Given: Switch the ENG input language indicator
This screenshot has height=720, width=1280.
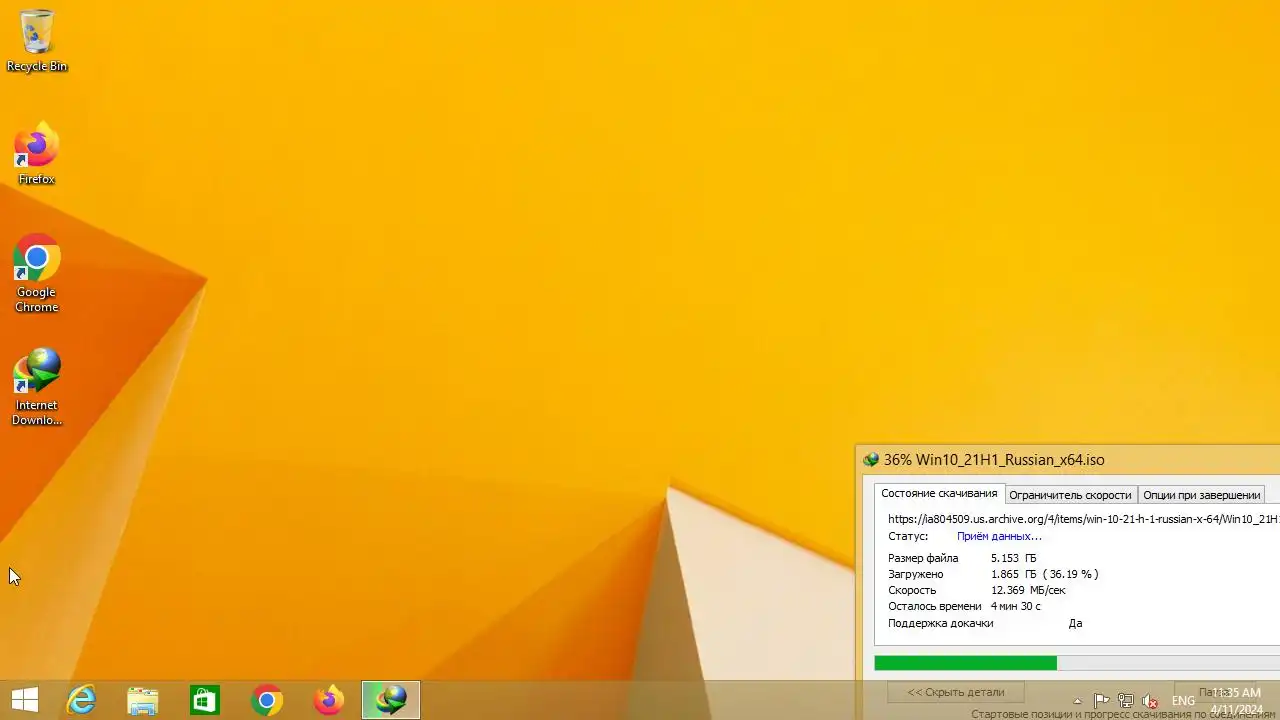Looking at the screenshot, I should click(1183, 701).
